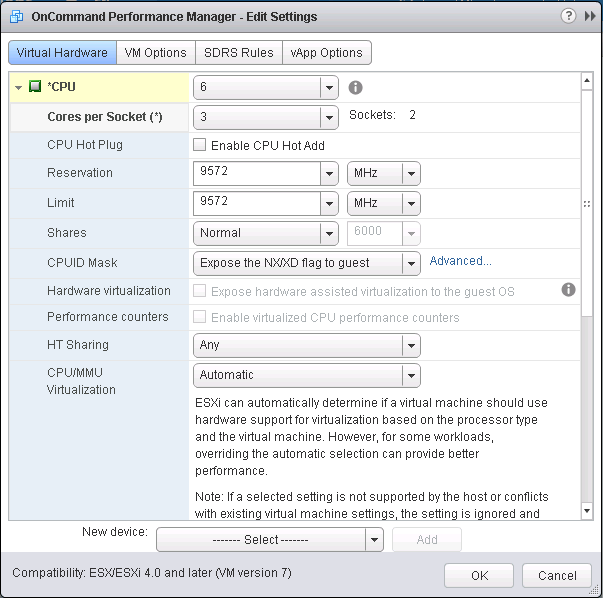
Task: Open the Reservation value dropdown arrow
Action: tap(329, 173)
